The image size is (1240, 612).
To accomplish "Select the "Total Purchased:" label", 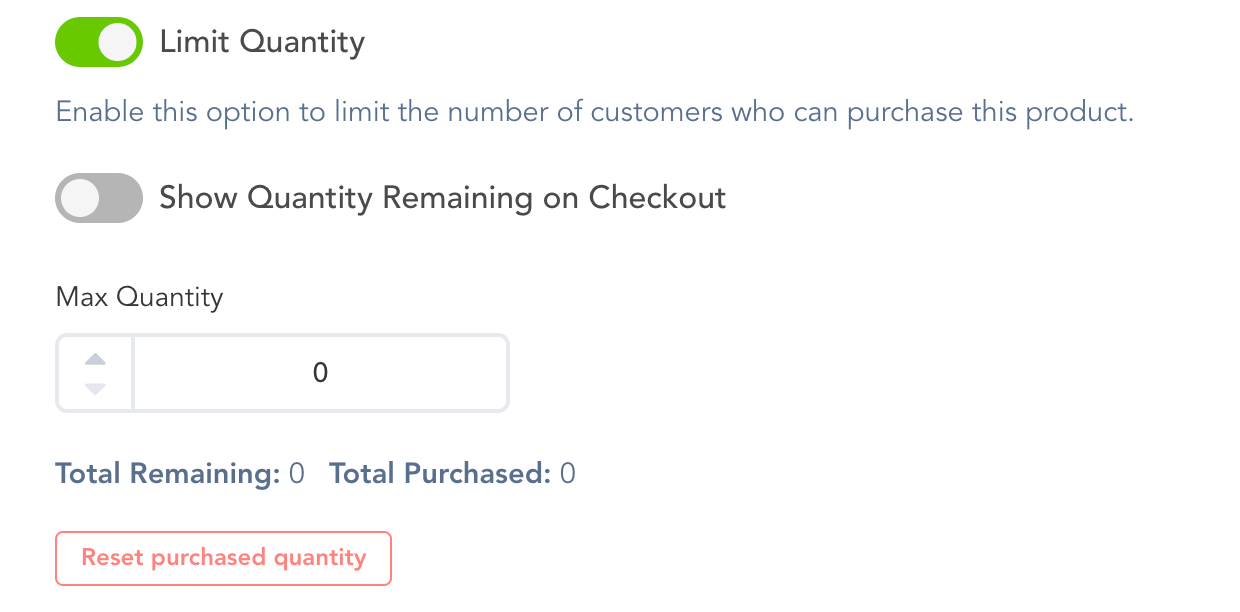I will pyautogui.click(x=440, y=474).
